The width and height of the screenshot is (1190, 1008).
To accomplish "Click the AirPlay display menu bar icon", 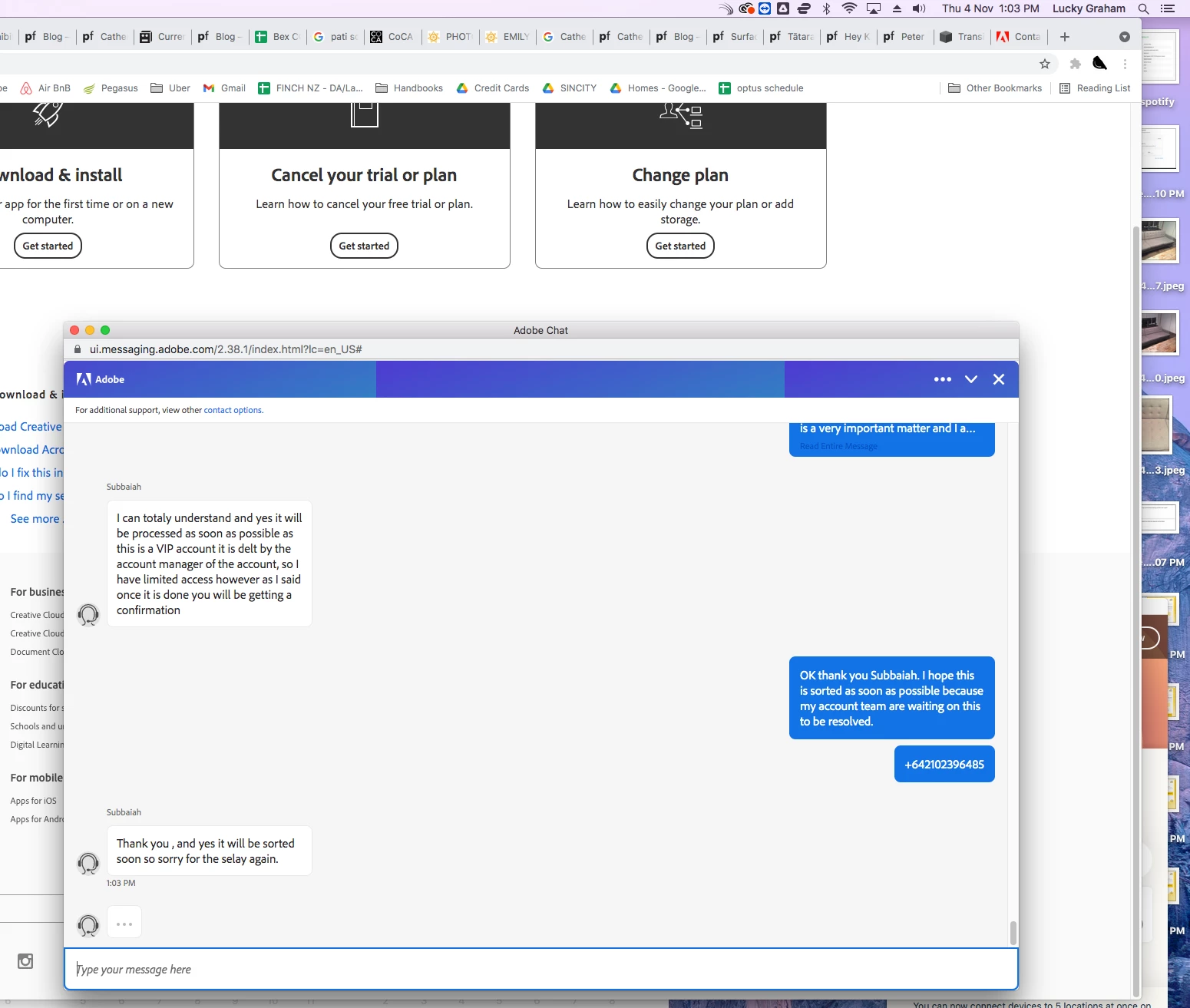I will click(874, 8).
